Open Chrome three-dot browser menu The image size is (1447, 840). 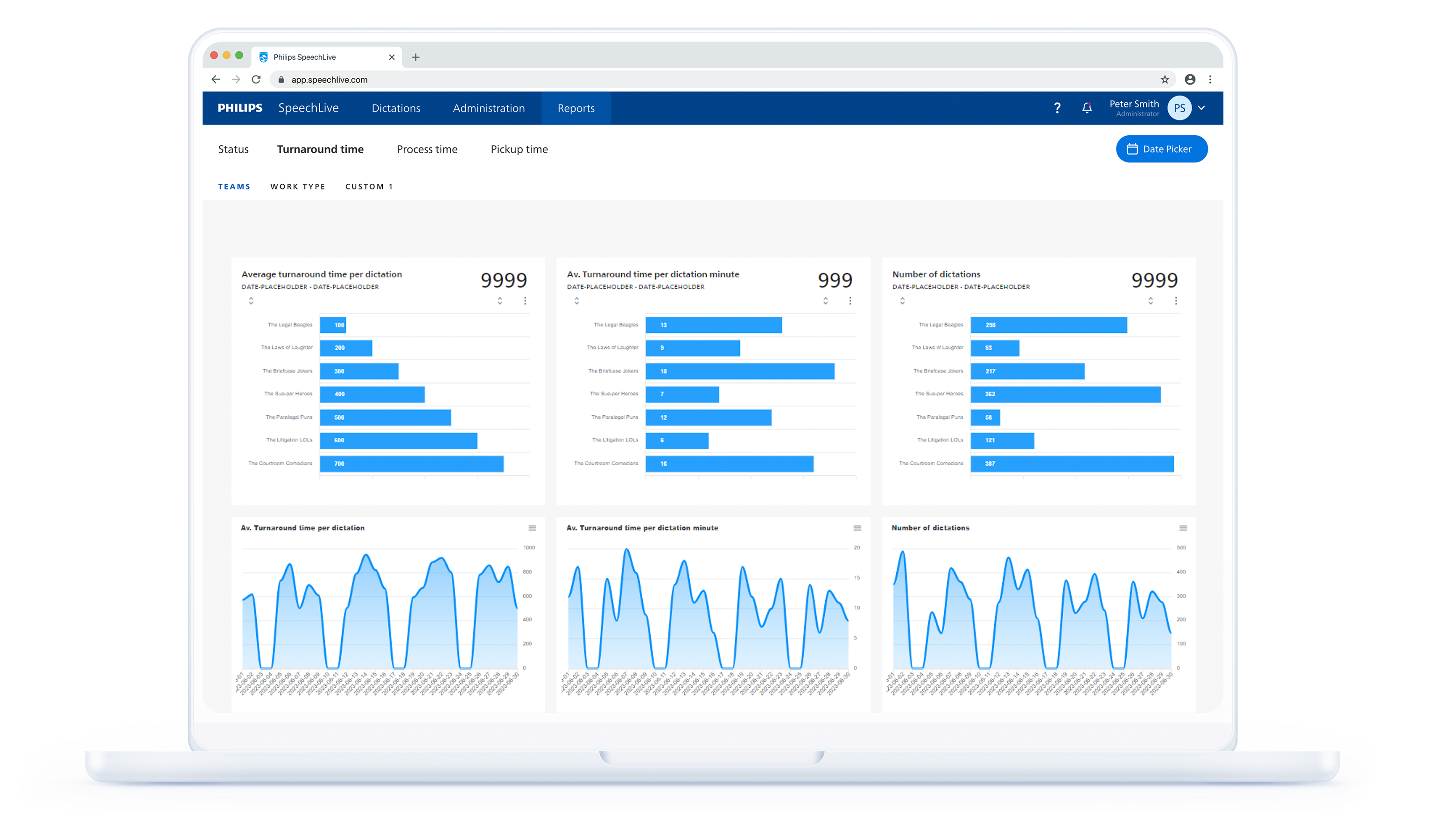pos(1210,80)
